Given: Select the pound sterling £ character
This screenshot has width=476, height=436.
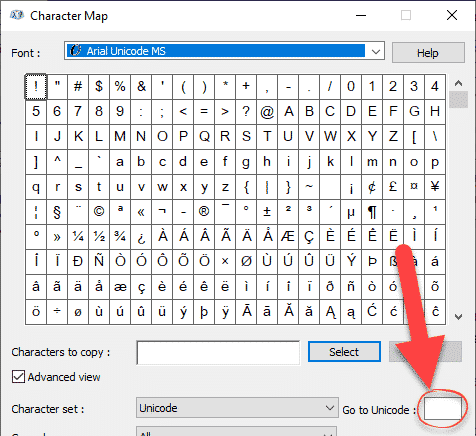Looking at the screenshot, I should pyautogui.click(x=393, y=187).
